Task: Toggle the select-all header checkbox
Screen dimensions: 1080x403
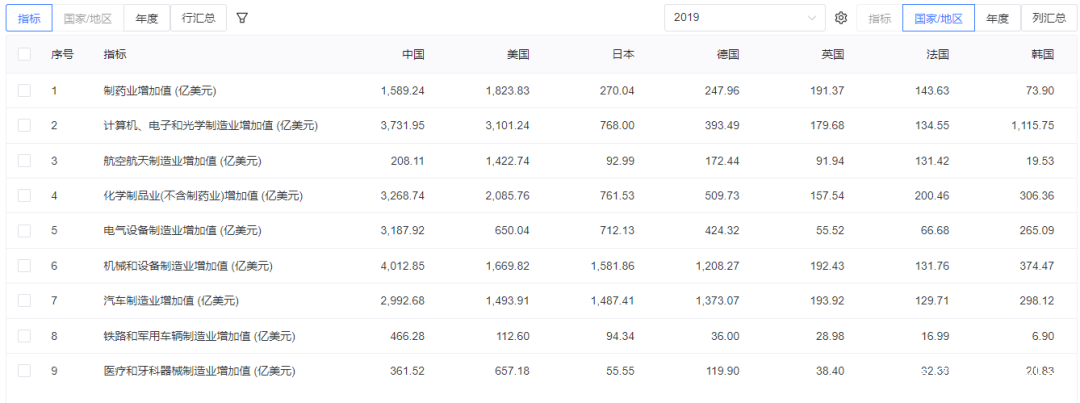Action: click(24, 55)
